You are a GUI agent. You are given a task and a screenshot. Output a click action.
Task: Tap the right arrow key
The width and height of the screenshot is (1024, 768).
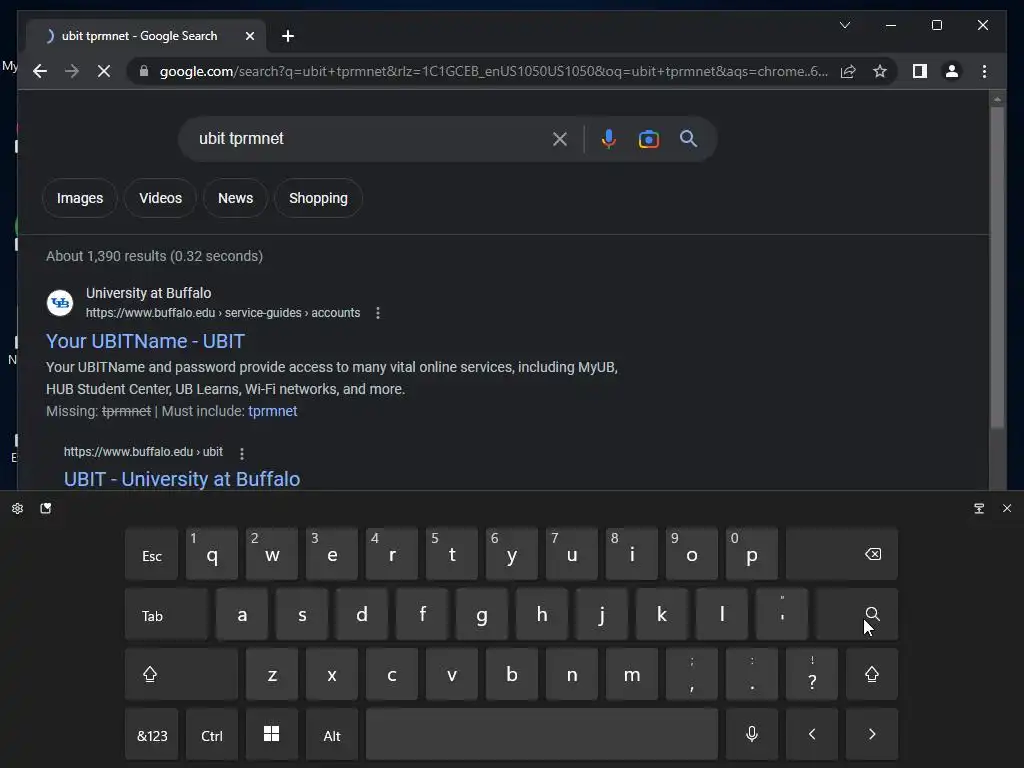(872, 735)
